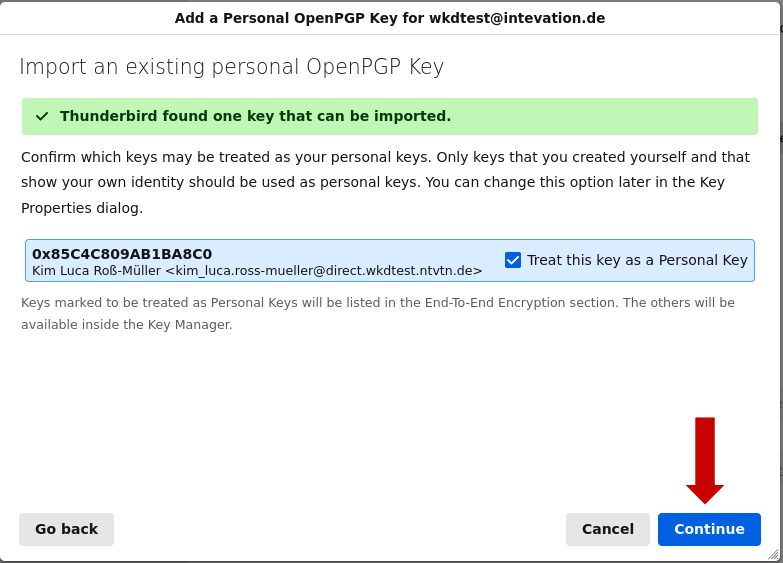
Task: Click the "Thunderbird found one key" notification text
Action: [x=255, y=116]
